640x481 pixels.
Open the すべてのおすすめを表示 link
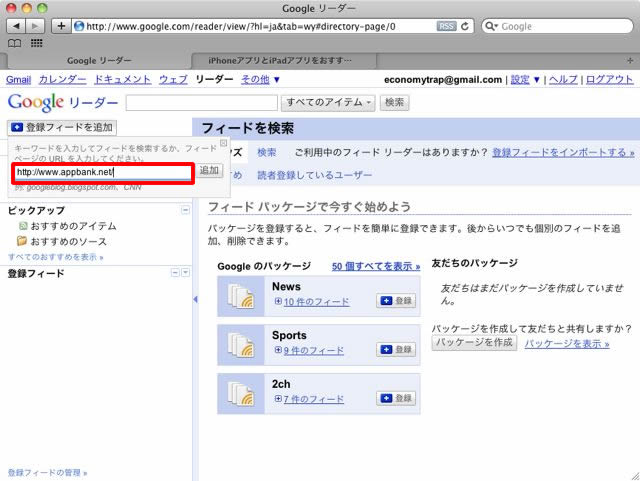(x=56, y=257)
